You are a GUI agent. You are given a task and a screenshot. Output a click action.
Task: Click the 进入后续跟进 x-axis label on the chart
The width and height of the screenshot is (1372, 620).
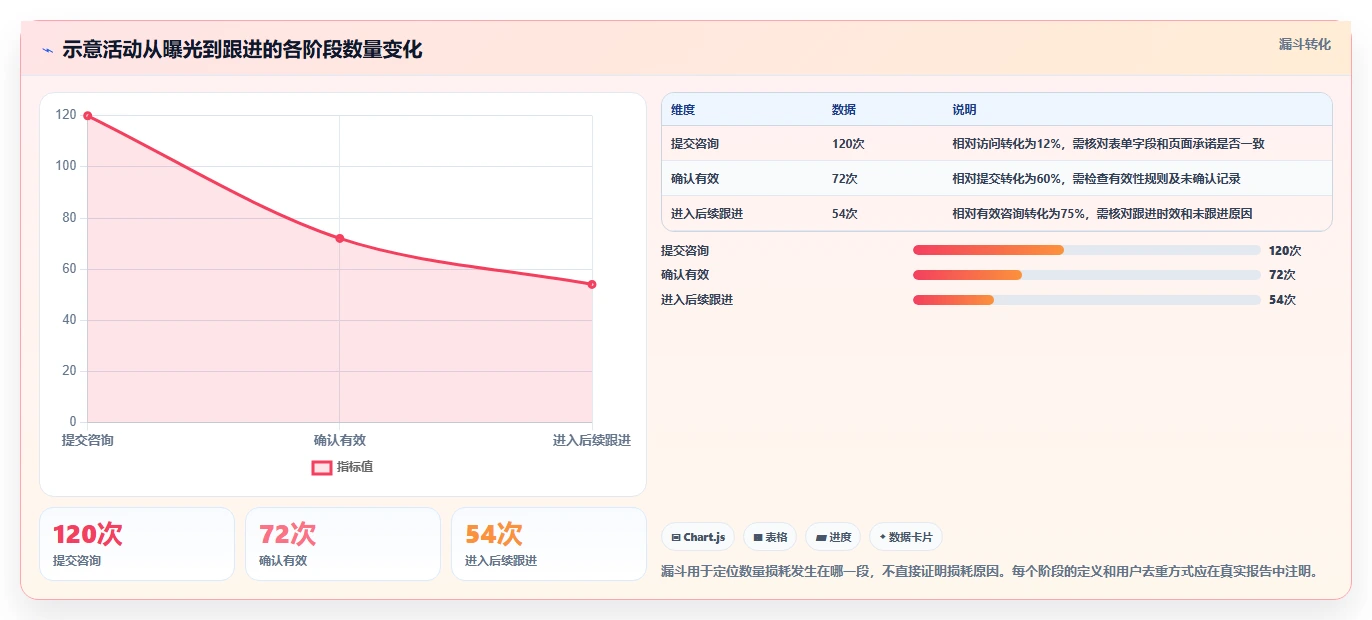592,440
